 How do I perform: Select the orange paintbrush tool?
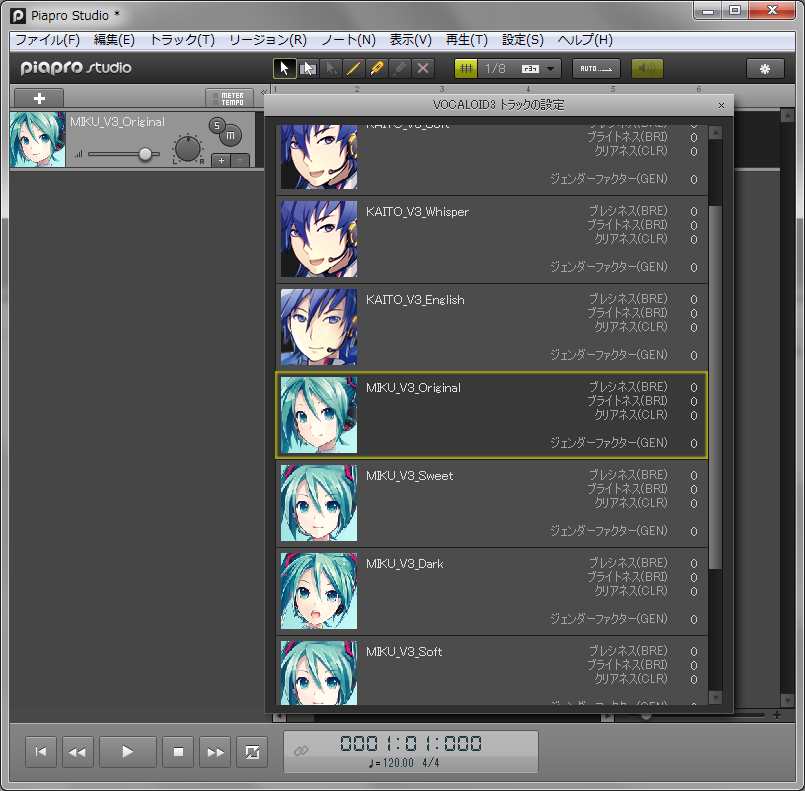377,68
